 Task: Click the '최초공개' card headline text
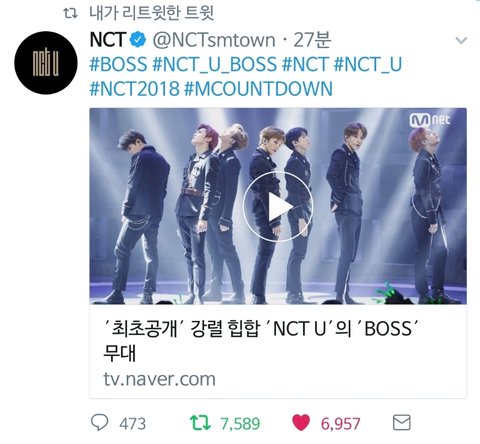pos(260,341)
